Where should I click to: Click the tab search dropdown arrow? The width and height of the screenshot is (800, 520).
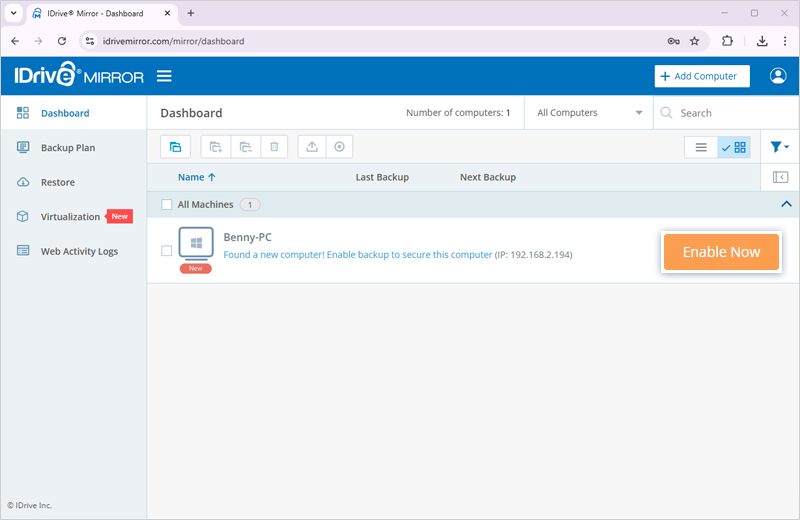(x=14, y=13)
